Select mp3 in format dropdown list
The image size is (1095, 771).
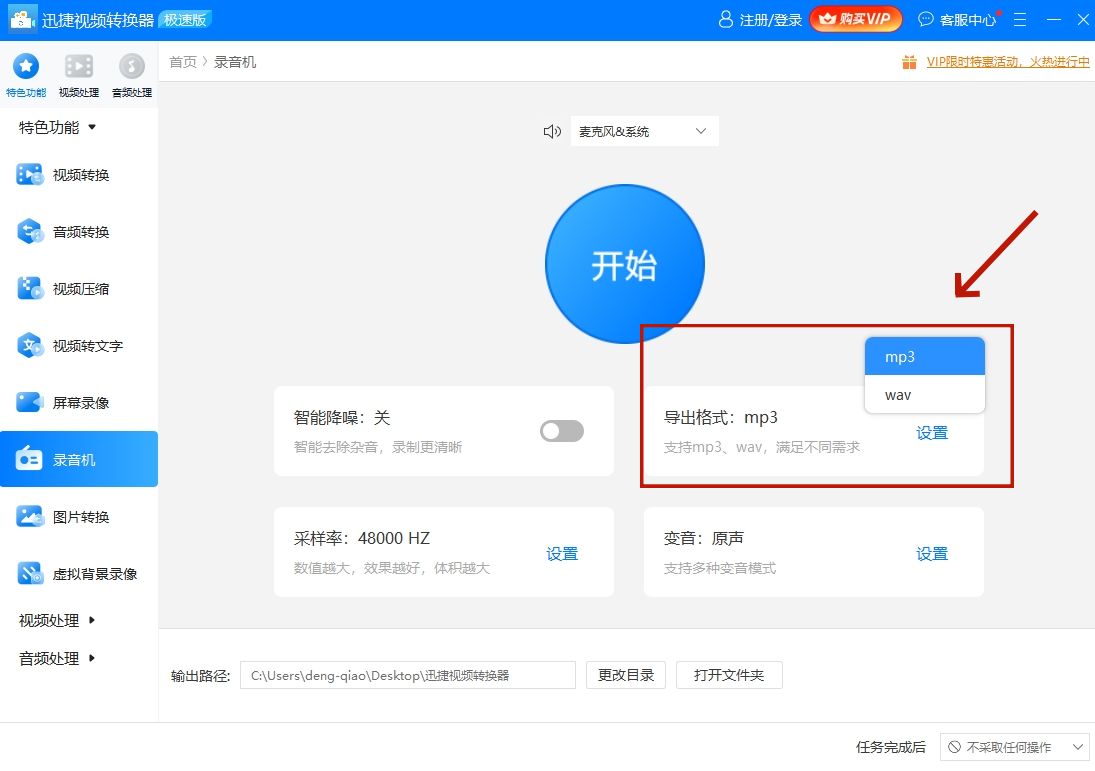point(925,357)
